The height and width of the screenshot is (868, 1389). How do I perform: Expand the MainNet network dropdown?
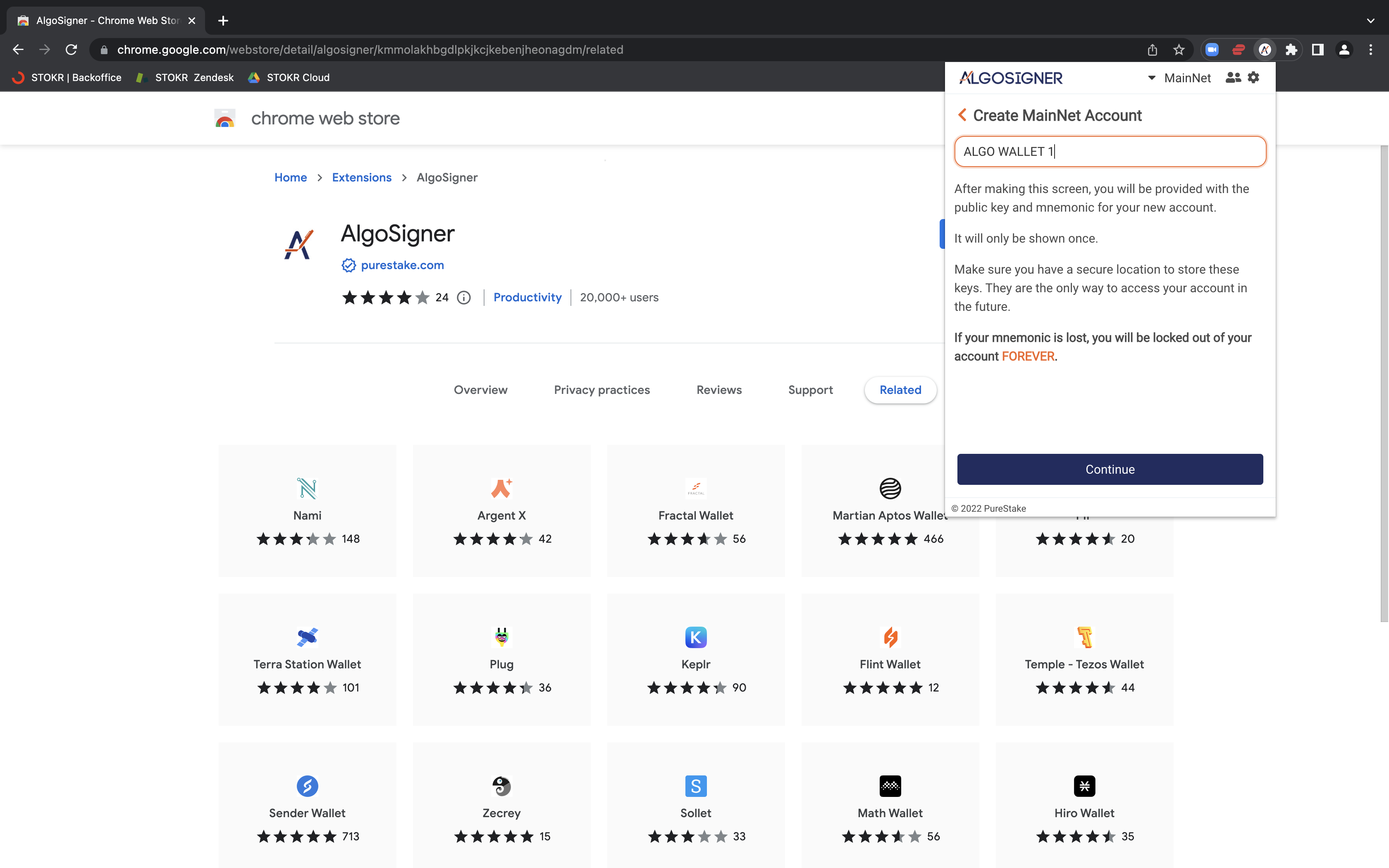click(1179, 78)
